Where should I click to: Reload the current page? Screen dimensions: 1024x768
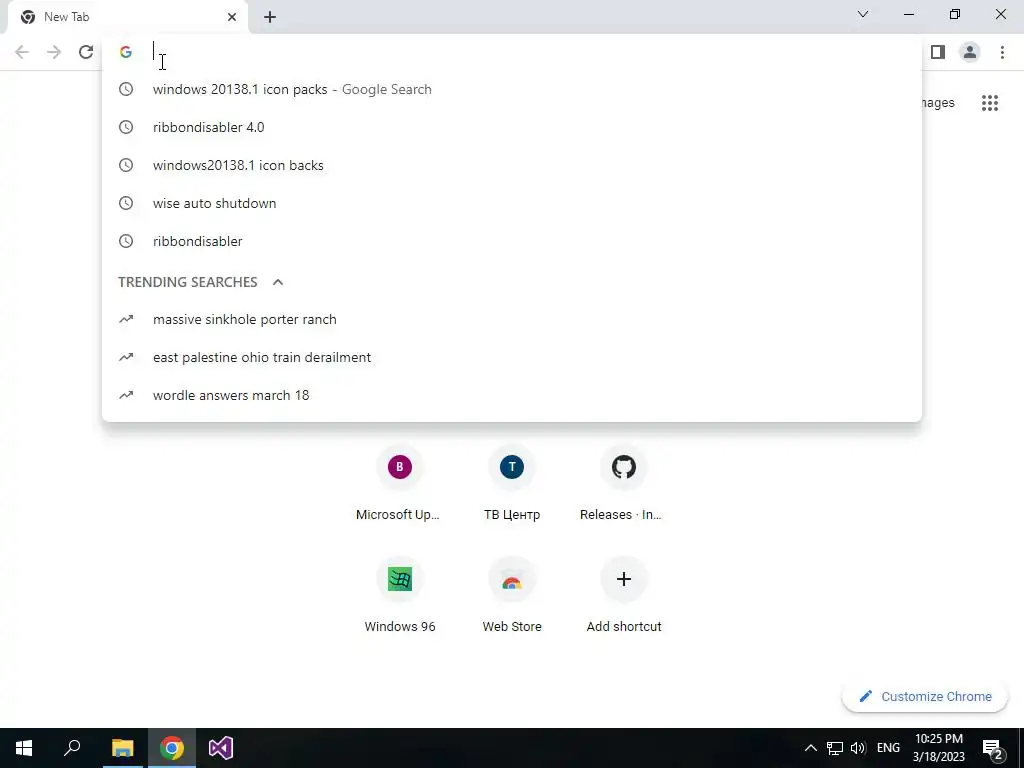[86, 52]
